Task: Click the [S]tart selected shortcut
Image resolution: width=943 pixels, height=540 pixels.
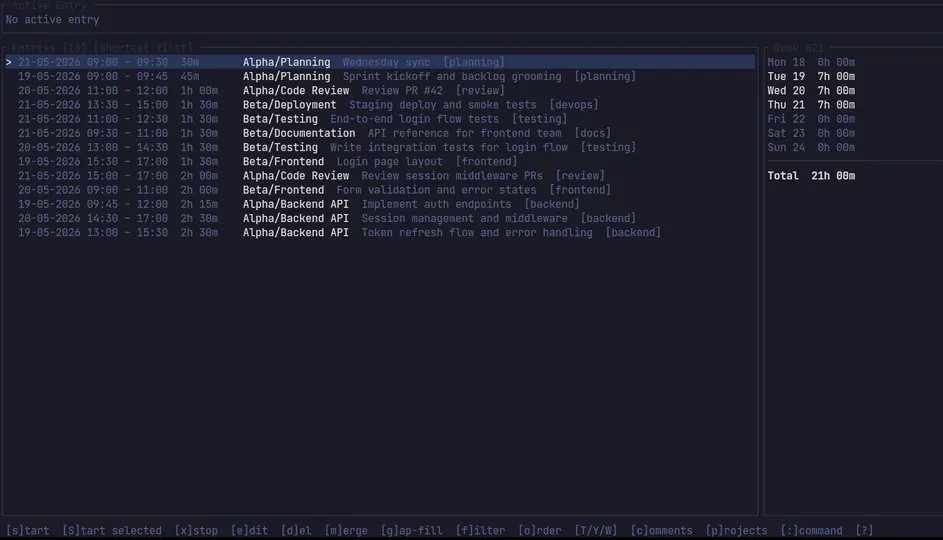Action: (112, 530)
